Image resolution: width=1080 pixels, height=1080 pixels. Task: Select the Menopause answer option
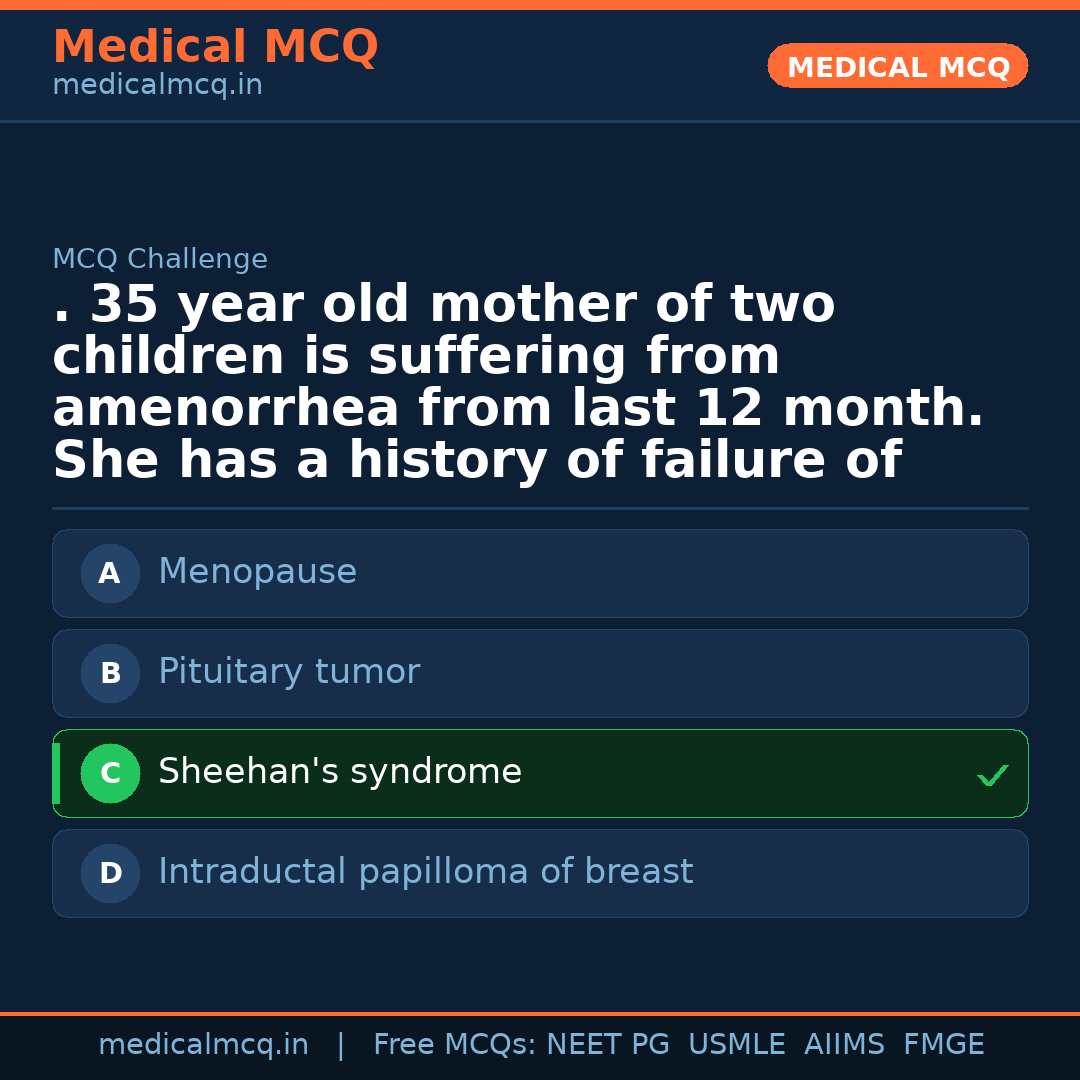click(540, 573)
